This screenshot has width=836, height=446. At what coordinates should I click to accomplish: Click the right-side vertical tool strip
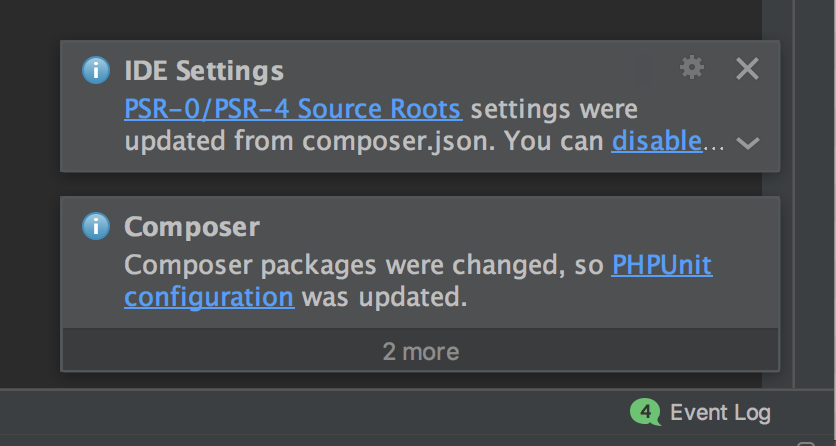point(813,200)
